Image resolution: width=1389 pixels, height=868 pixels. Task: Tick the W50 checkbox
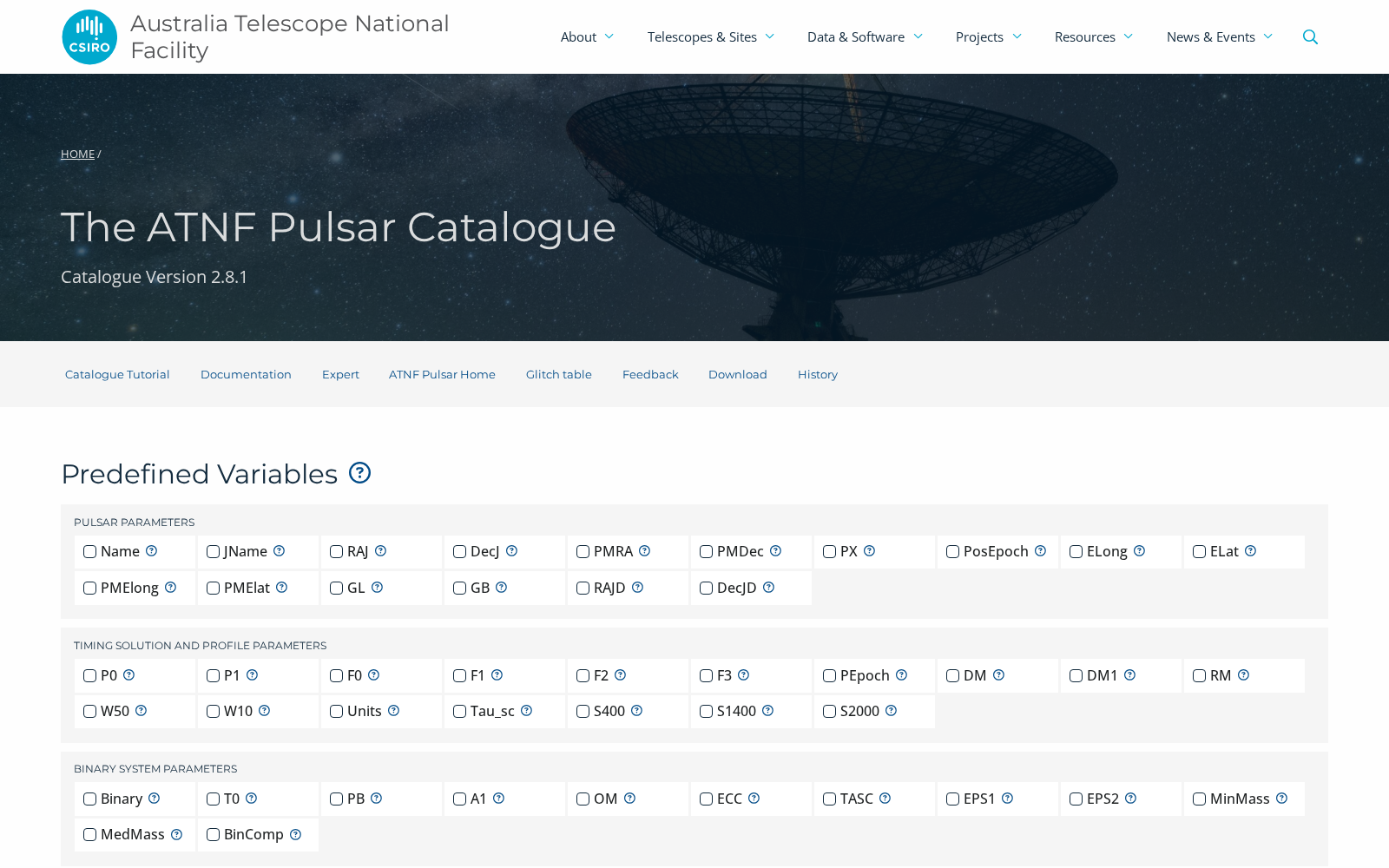tap(89, 712)
